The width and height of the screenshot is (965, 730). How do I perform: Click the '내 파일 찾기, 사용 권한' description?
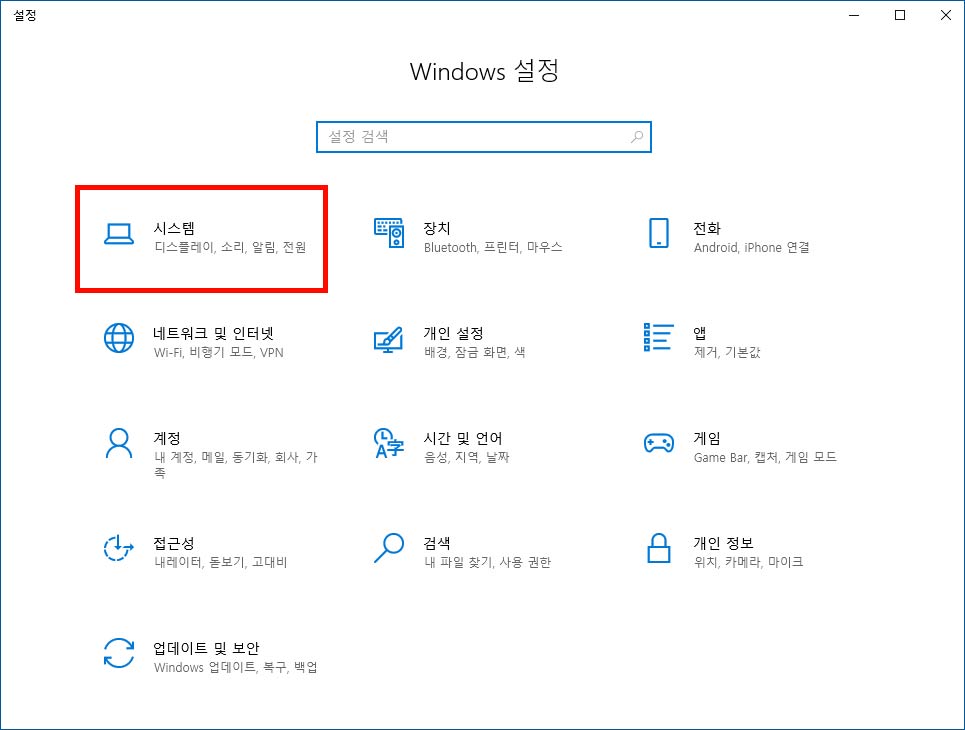(487, 562)
